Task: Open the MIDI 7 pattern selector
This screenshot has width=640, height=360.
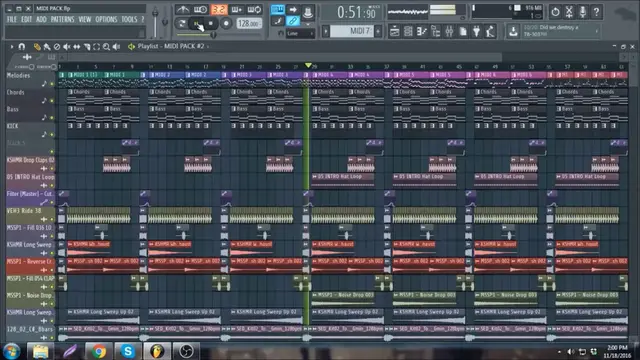Action: pyautogui.click(x=352, y=31)
